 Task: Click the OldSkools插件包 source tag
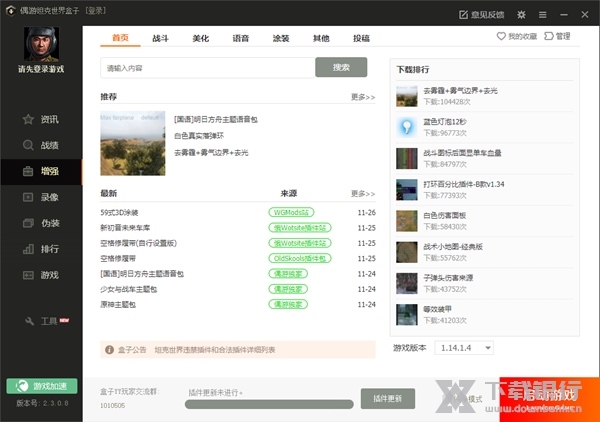(x=300, y=258)
